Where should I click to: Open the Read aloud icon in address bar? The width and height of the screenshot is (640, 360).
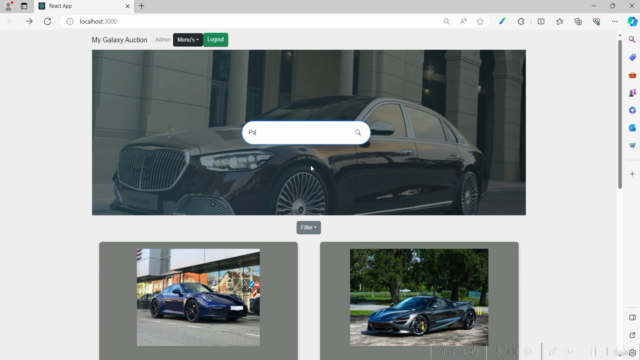click(463, 22)
